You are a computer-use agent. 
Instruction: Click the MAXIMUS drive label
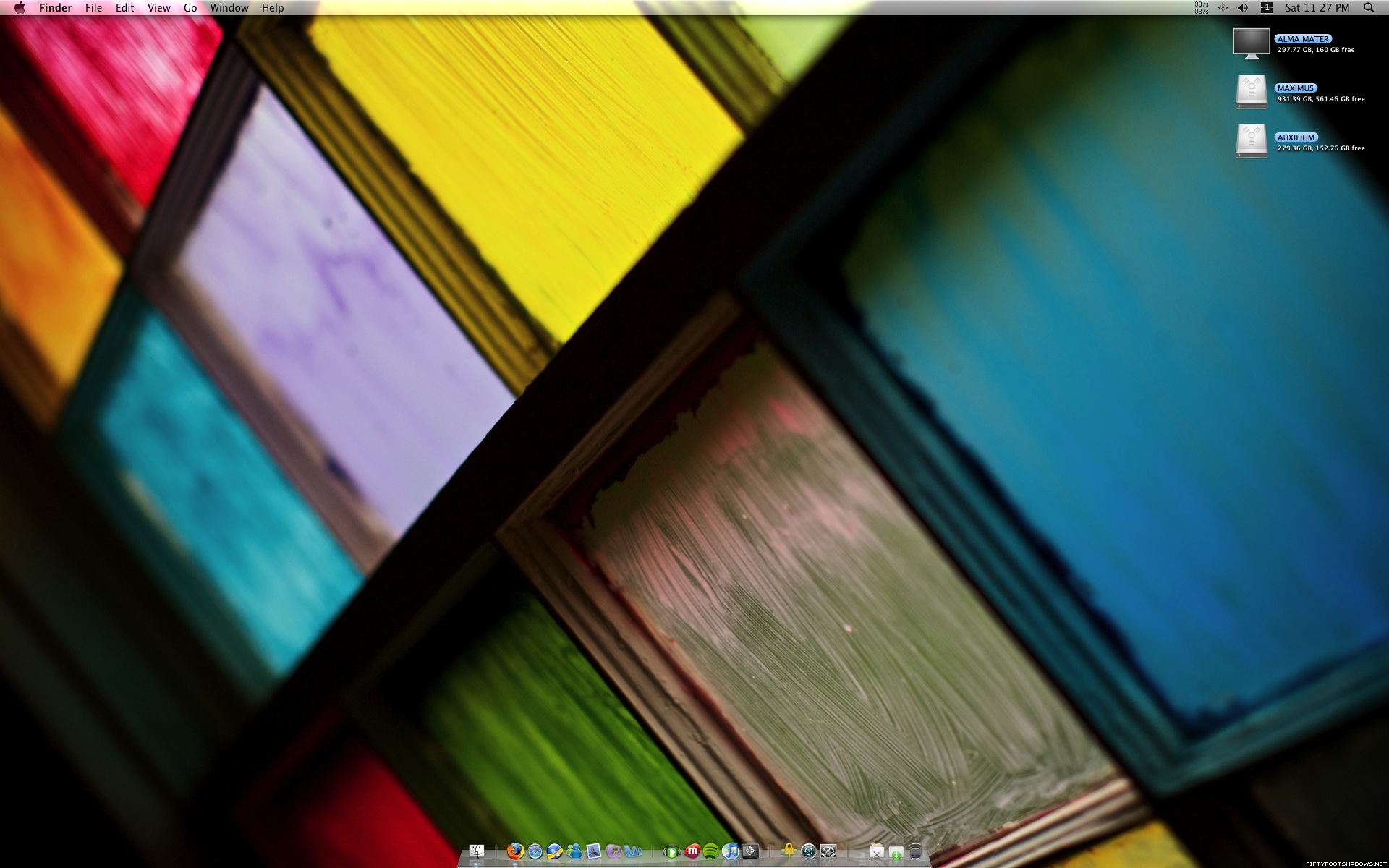(1295, 88)
